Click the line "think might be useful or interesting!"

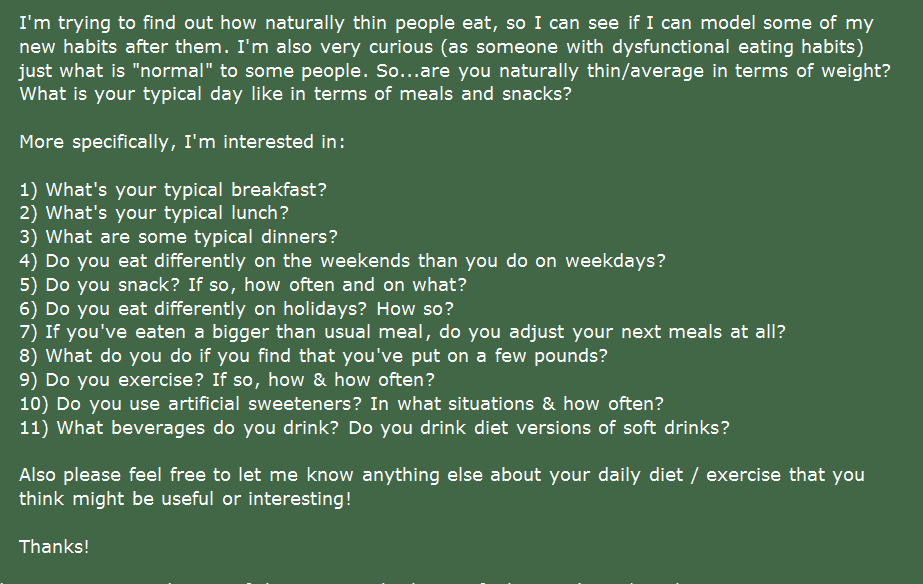(x=185, y=499)
